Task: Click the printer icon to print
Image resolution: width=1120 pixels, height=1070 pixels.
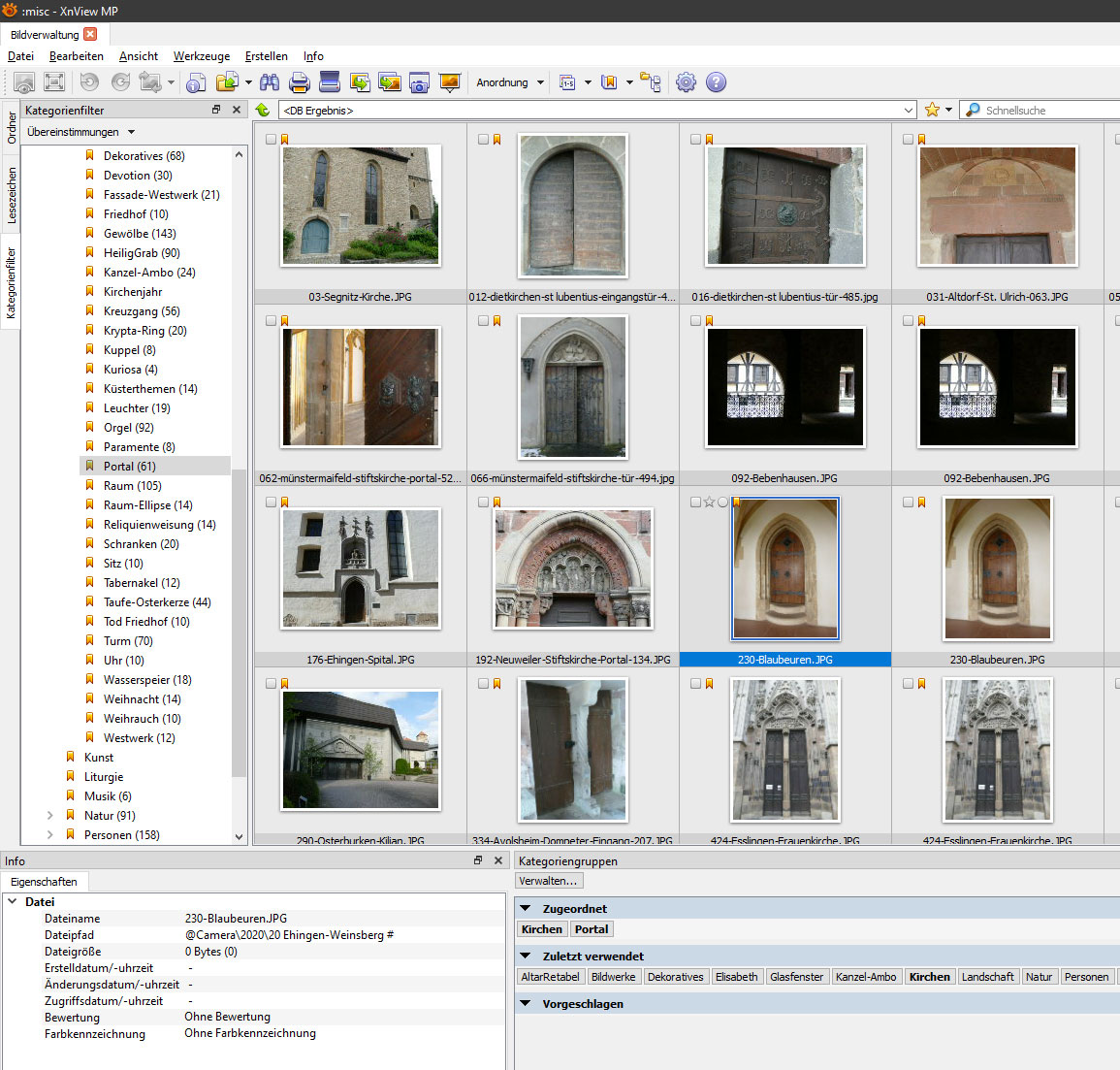Action: 300,82
